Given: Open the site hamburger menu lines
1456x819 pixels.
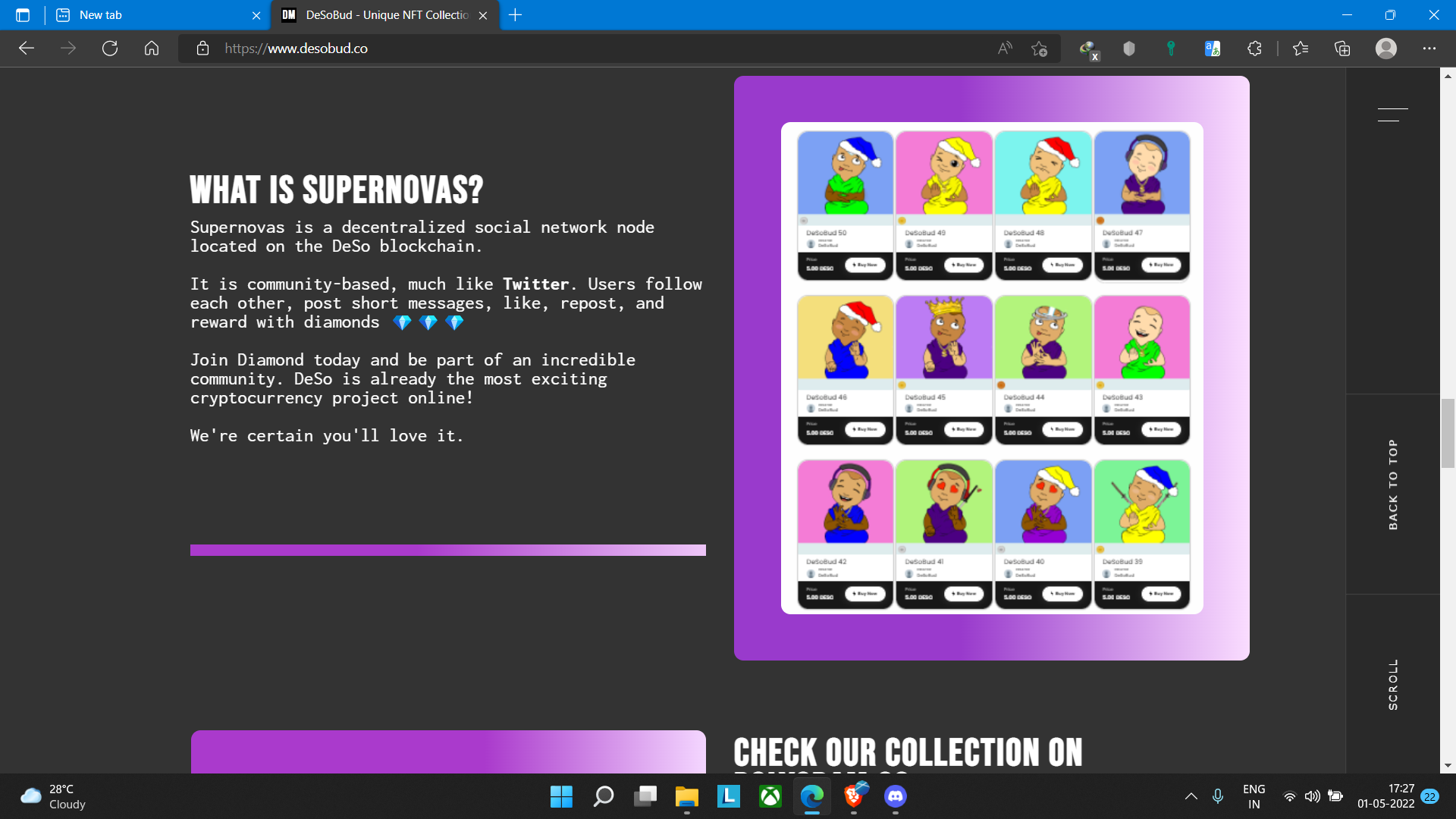Looking at the screenshot, I should [1392, 115].
